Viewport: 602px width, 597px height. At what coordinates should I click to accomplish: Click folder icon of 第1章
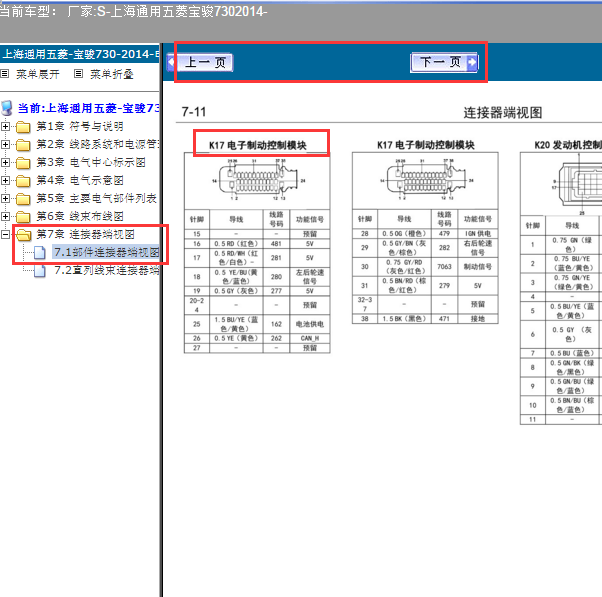tap(23, 127)
